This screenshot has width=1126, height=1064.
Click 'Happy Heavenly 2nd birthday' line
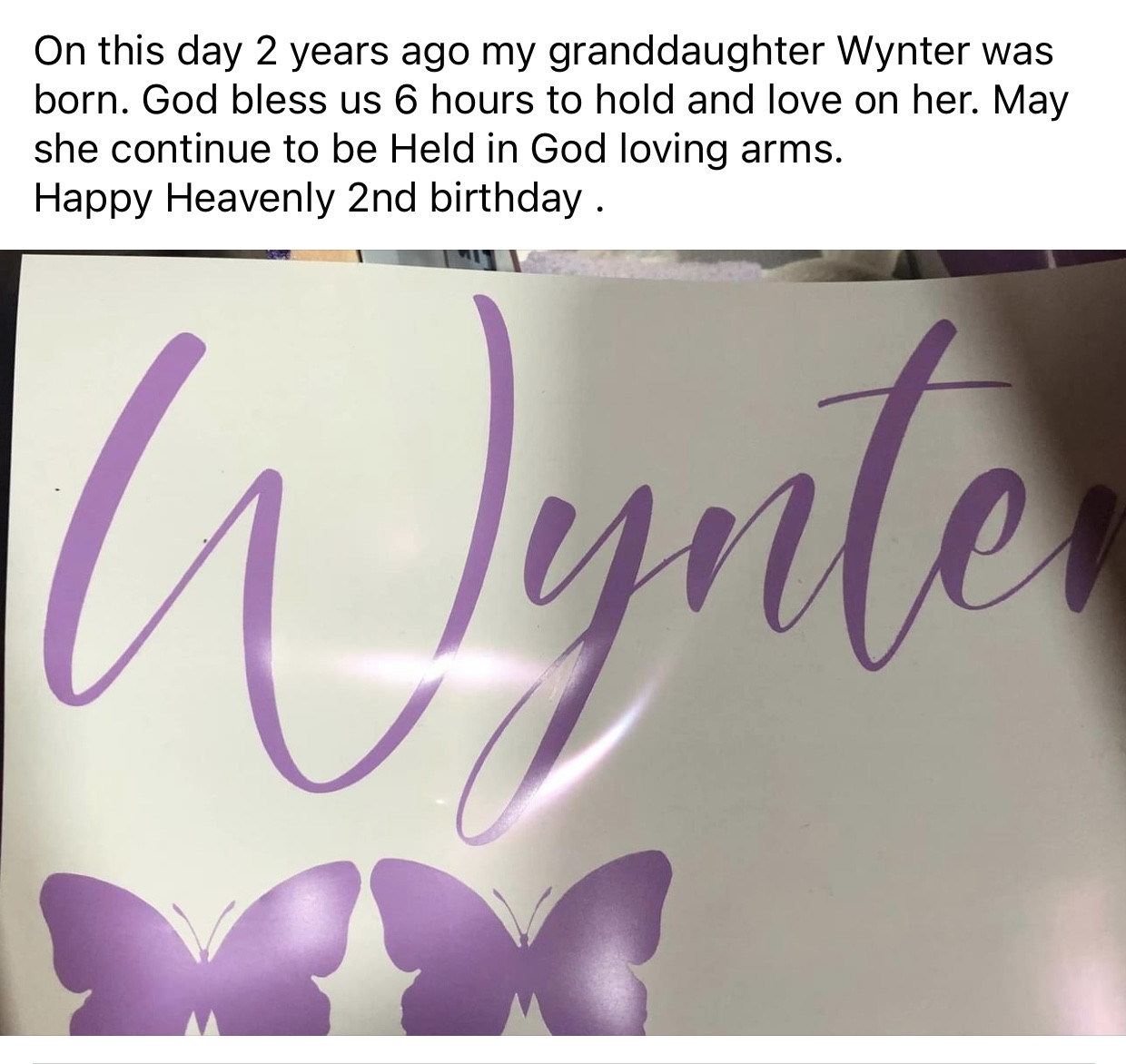tap(308, 199)
